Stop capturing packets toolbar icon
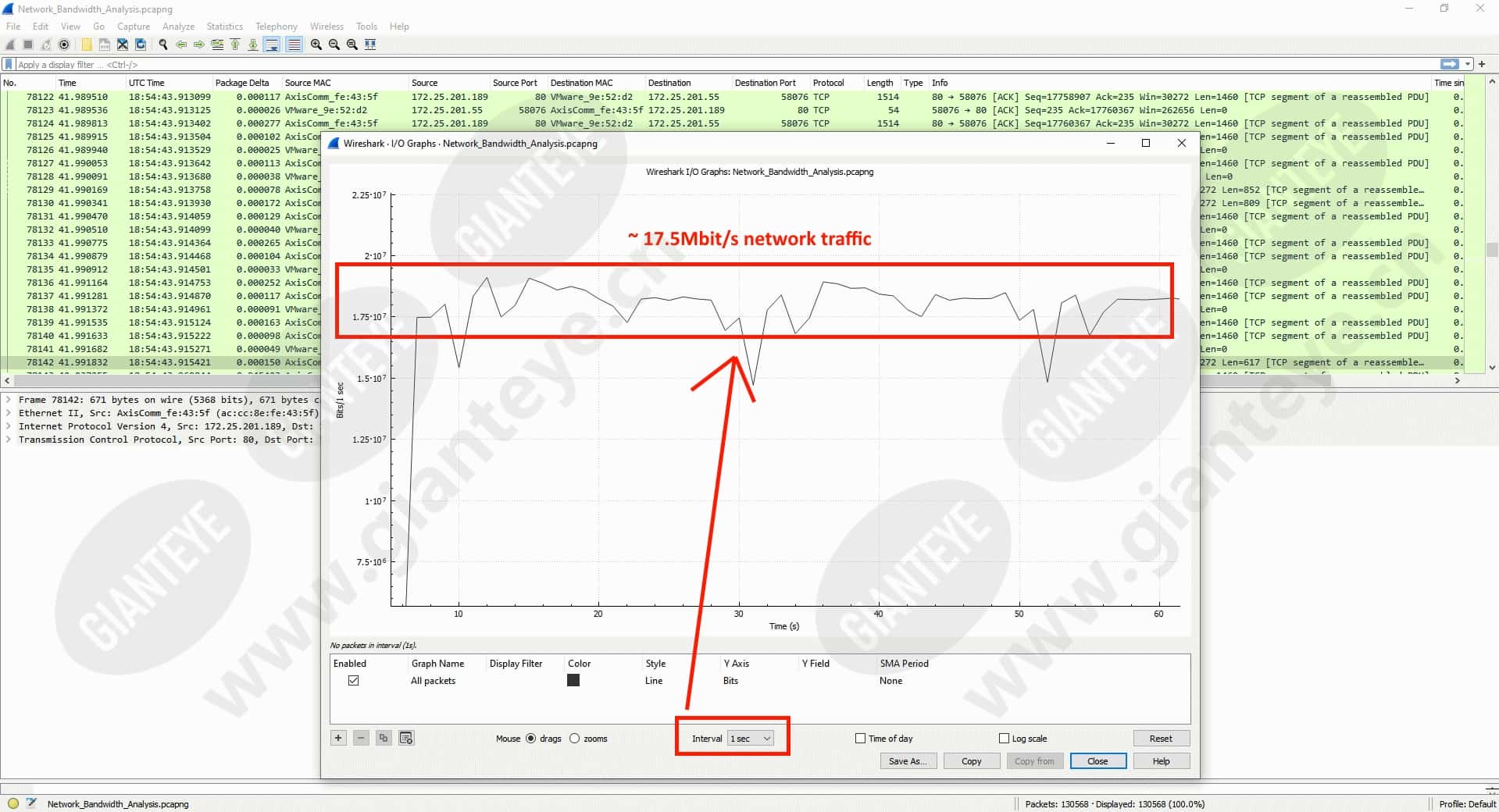 click(x=28, y=45)
